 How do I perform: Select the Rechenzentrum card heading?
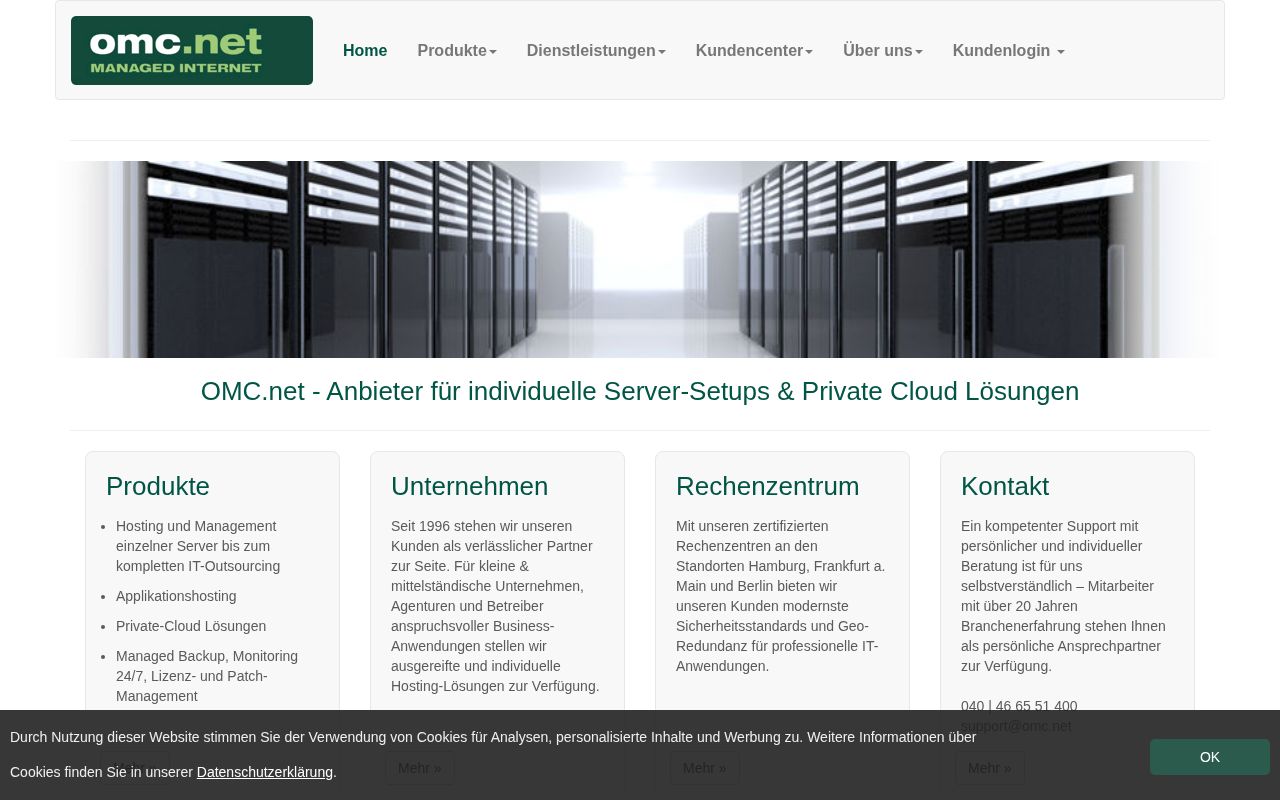(768, 486)
